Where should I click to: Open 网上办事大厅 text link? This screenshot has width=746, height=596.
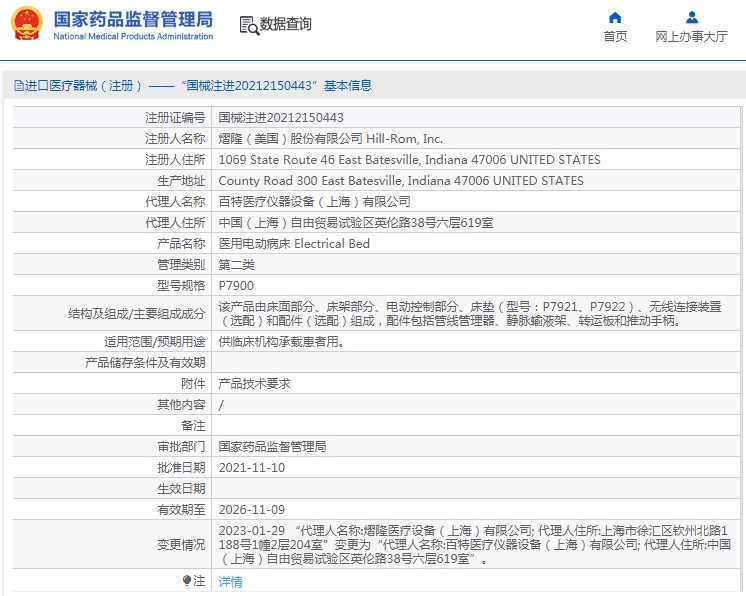coord(691,37)
